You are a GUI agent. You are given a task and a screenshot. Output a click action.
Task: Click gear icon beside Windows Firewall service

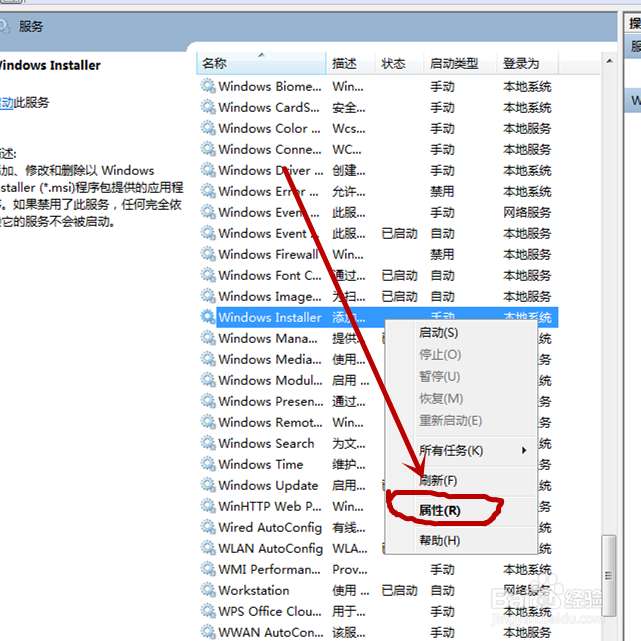[208, 254]
